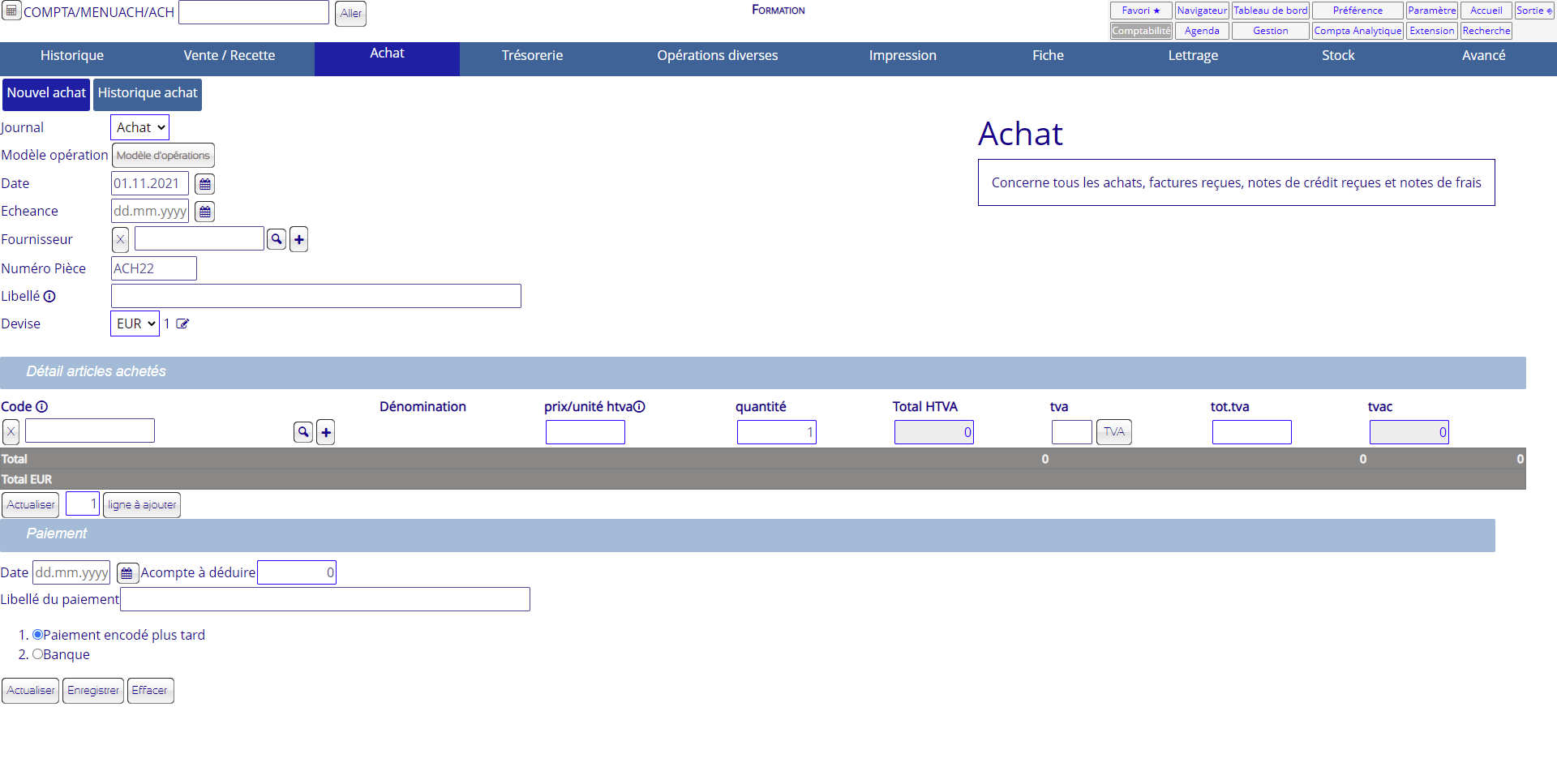Click the 'ligne à ajouter' button

pyautogui.click(x=142, y=504)
